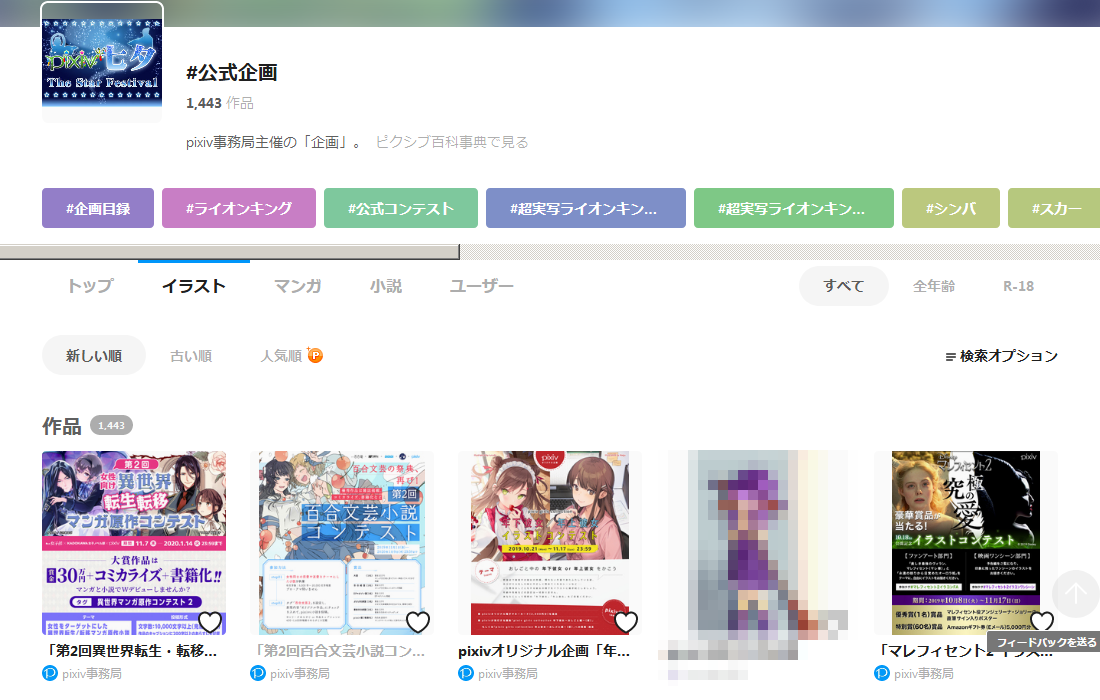Switch to the トップ tab
The width and height of the screenshot is (1100, 700).
[x=90, y=286]
